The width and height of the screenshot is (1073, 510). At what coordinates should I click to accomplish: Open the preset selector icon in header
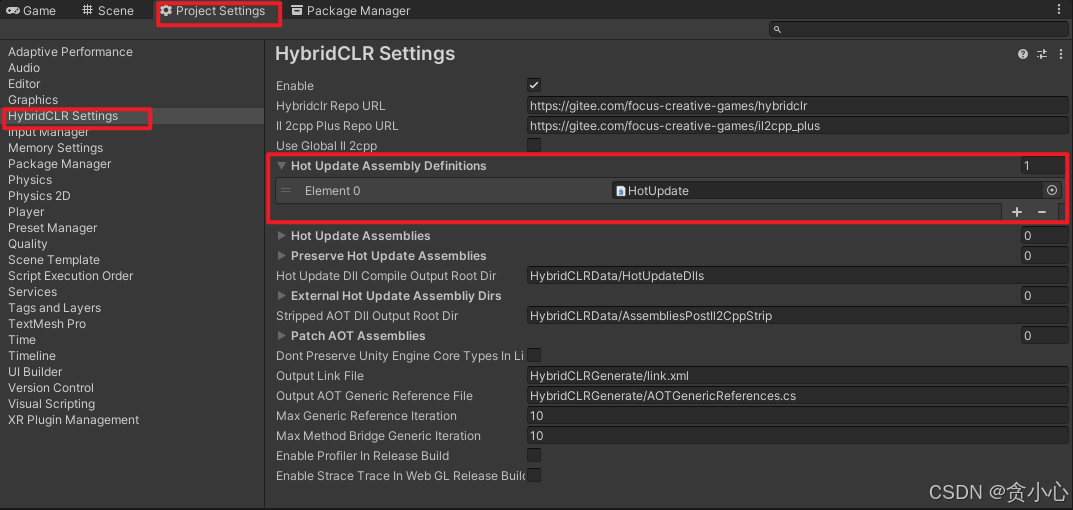coord(1042,54)
